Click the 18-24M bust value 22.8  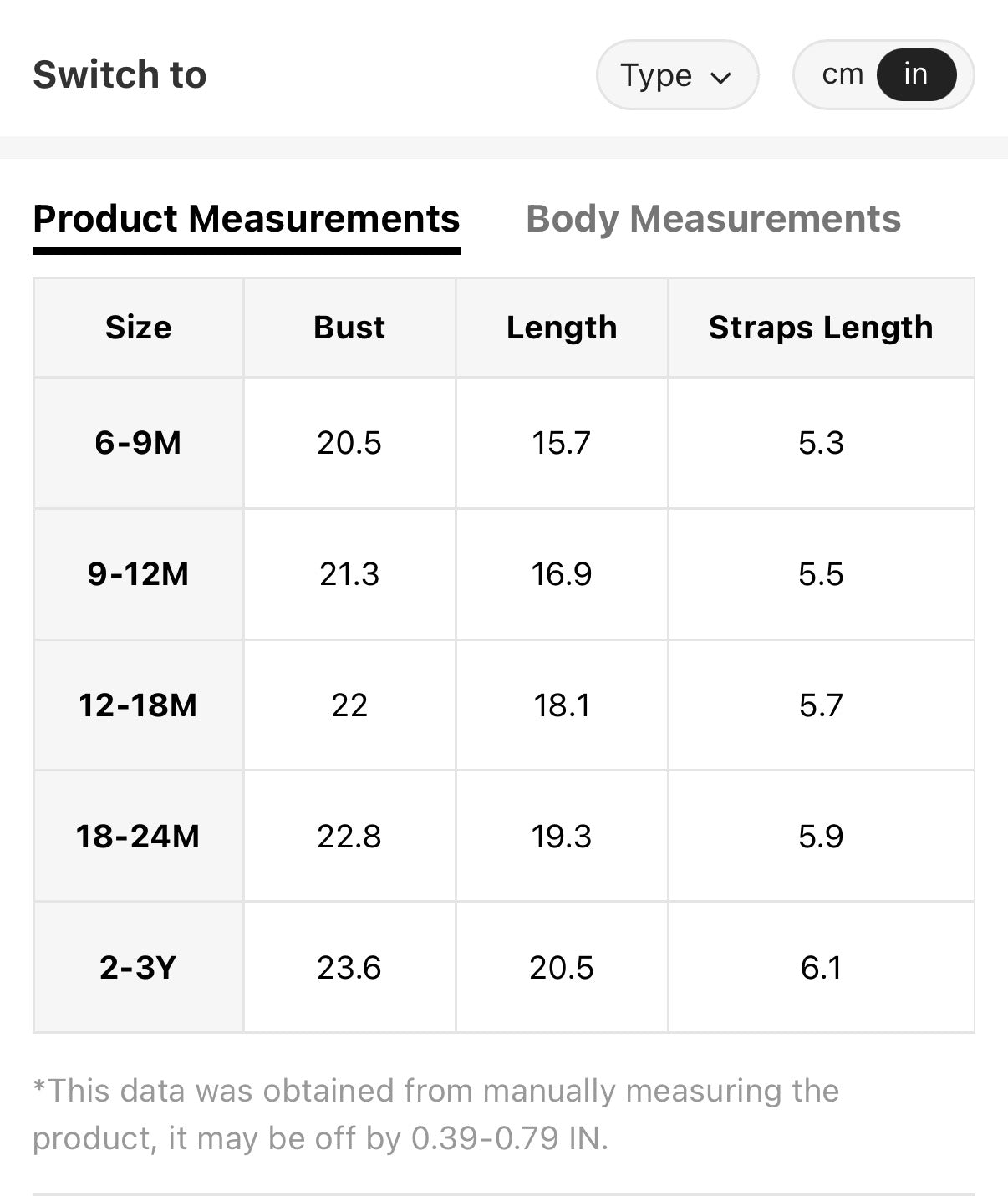(x=349, y=837)
